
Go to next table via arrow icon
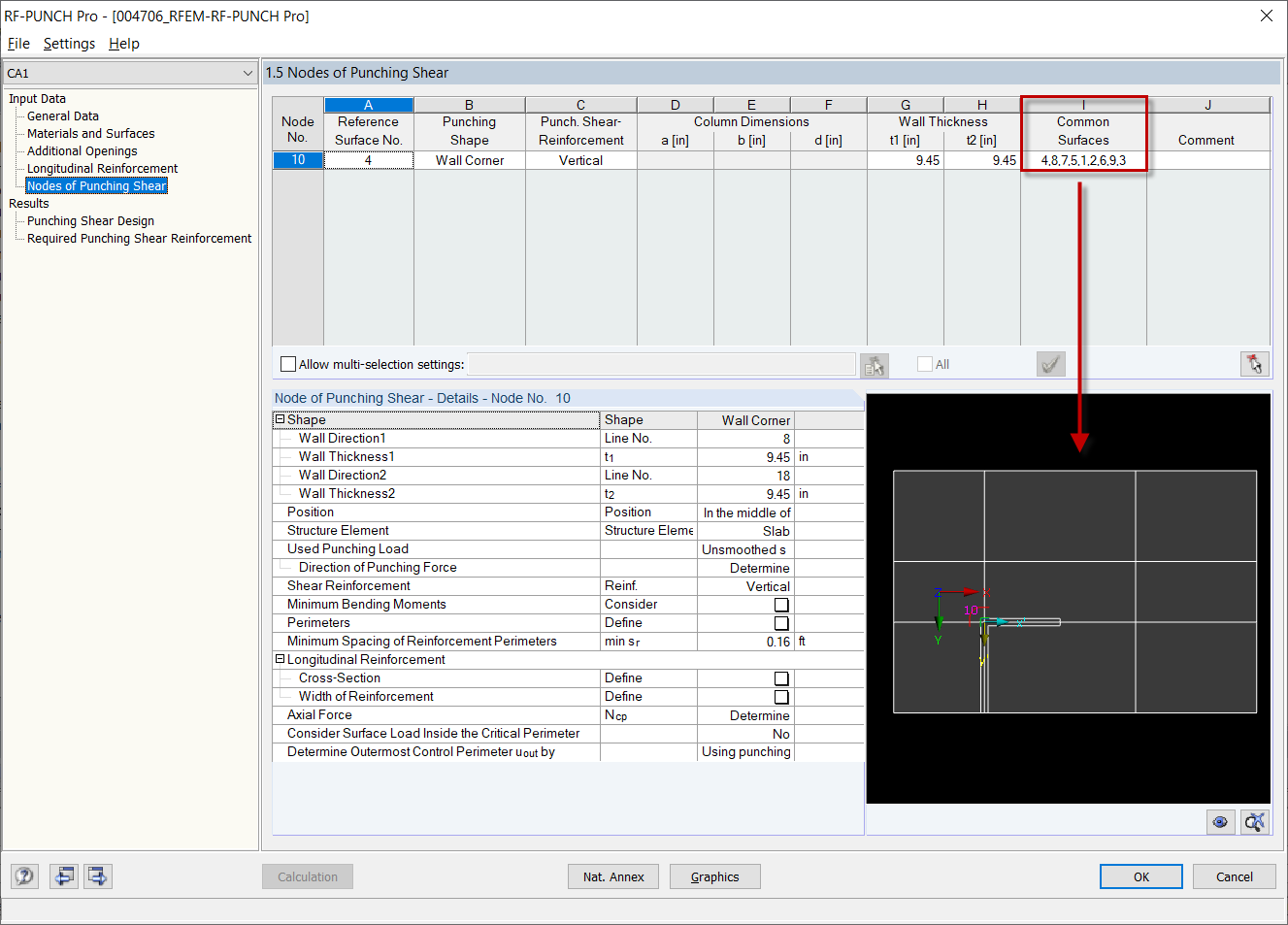point(97,875)
